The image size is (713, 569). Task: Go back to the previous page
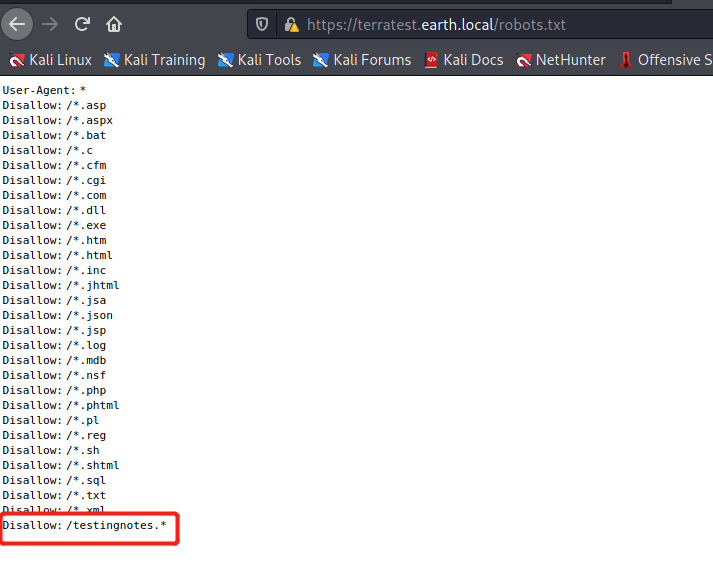[17, 24]
